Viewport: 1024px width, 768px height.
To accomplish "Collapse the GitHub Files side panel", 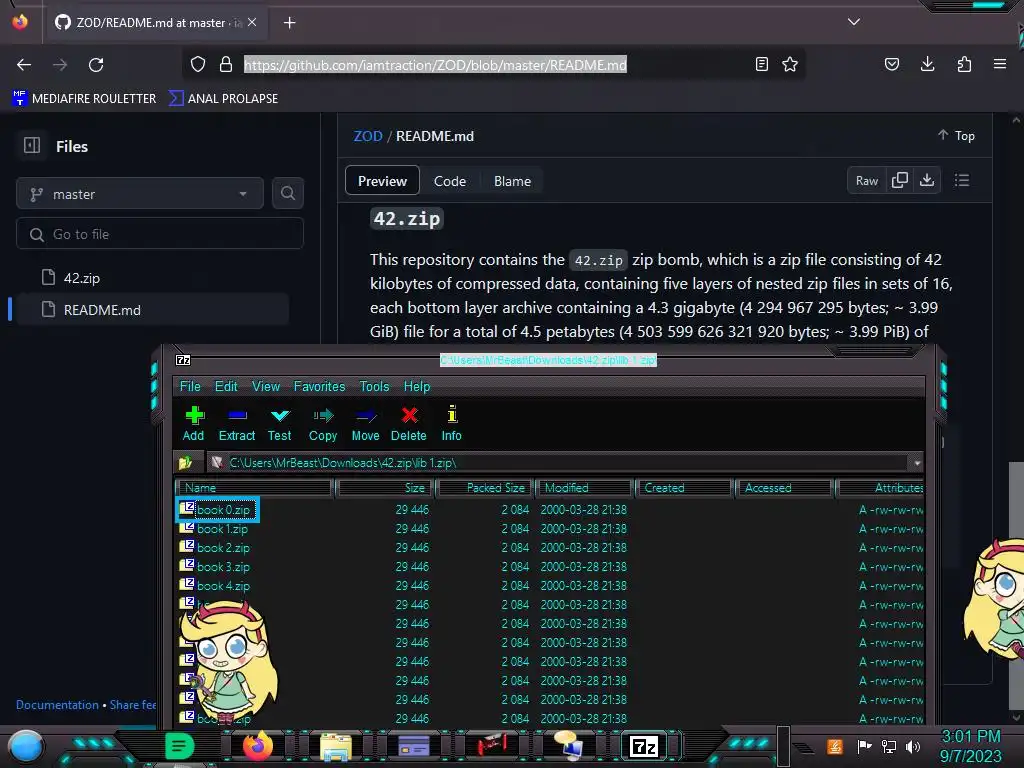I will tap(32, 146).
